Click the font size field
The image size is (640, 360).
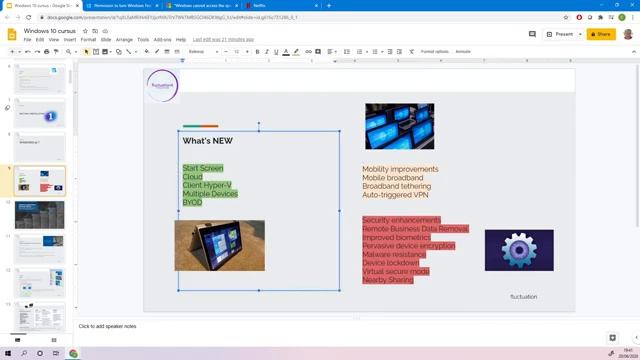point(236,52)
